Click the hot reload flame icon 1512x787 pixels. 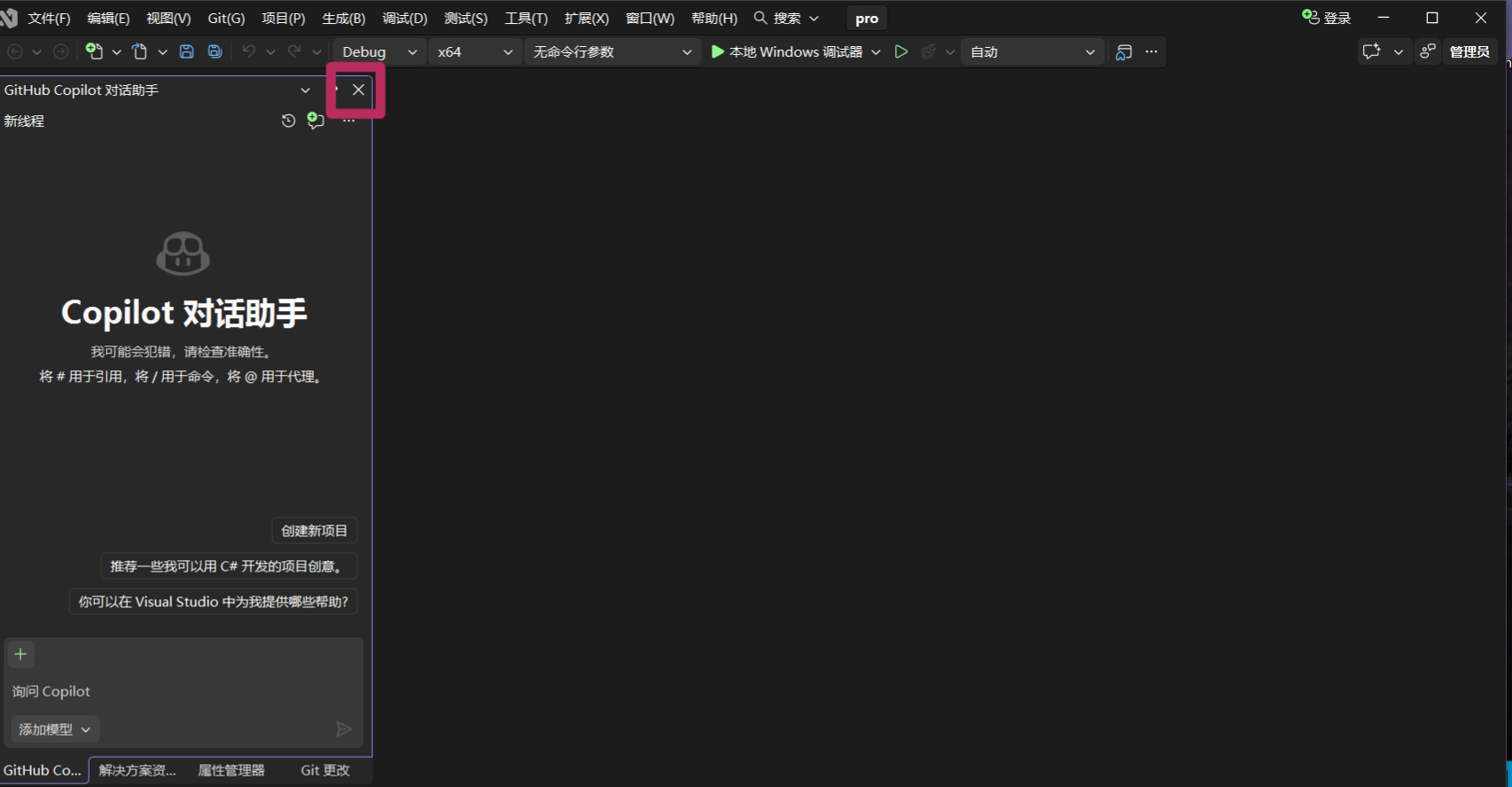tap(928, 51)
